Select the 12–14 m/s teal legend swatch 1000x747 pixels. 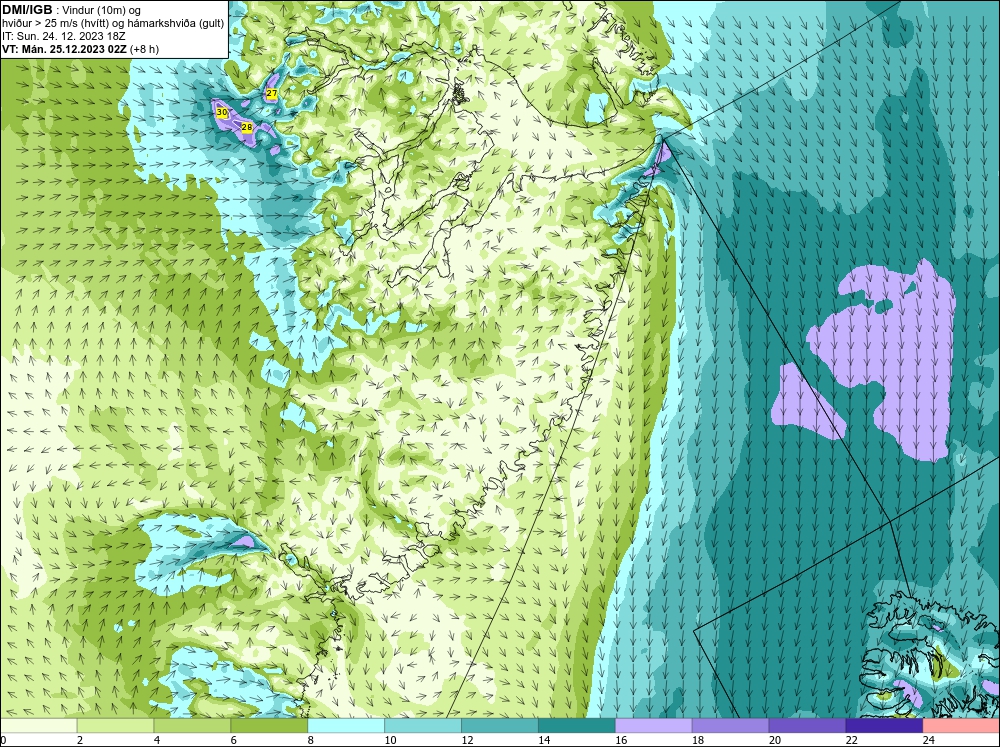(500, 726)
